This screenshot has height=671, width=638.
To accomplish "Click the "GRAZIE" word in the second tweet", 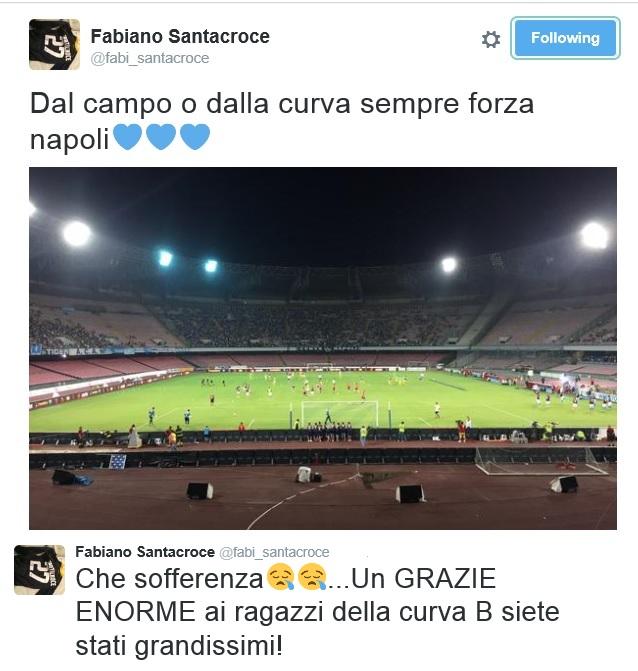I will (x=445, y=579).
